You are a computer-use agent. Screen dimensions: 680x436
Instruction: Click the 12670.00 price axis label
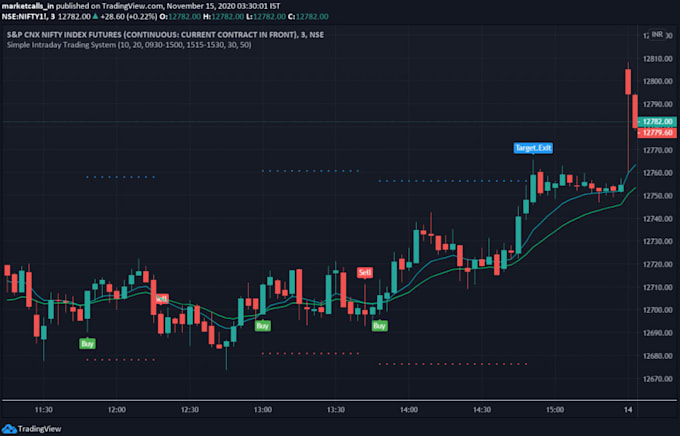[x=657, y=379]
